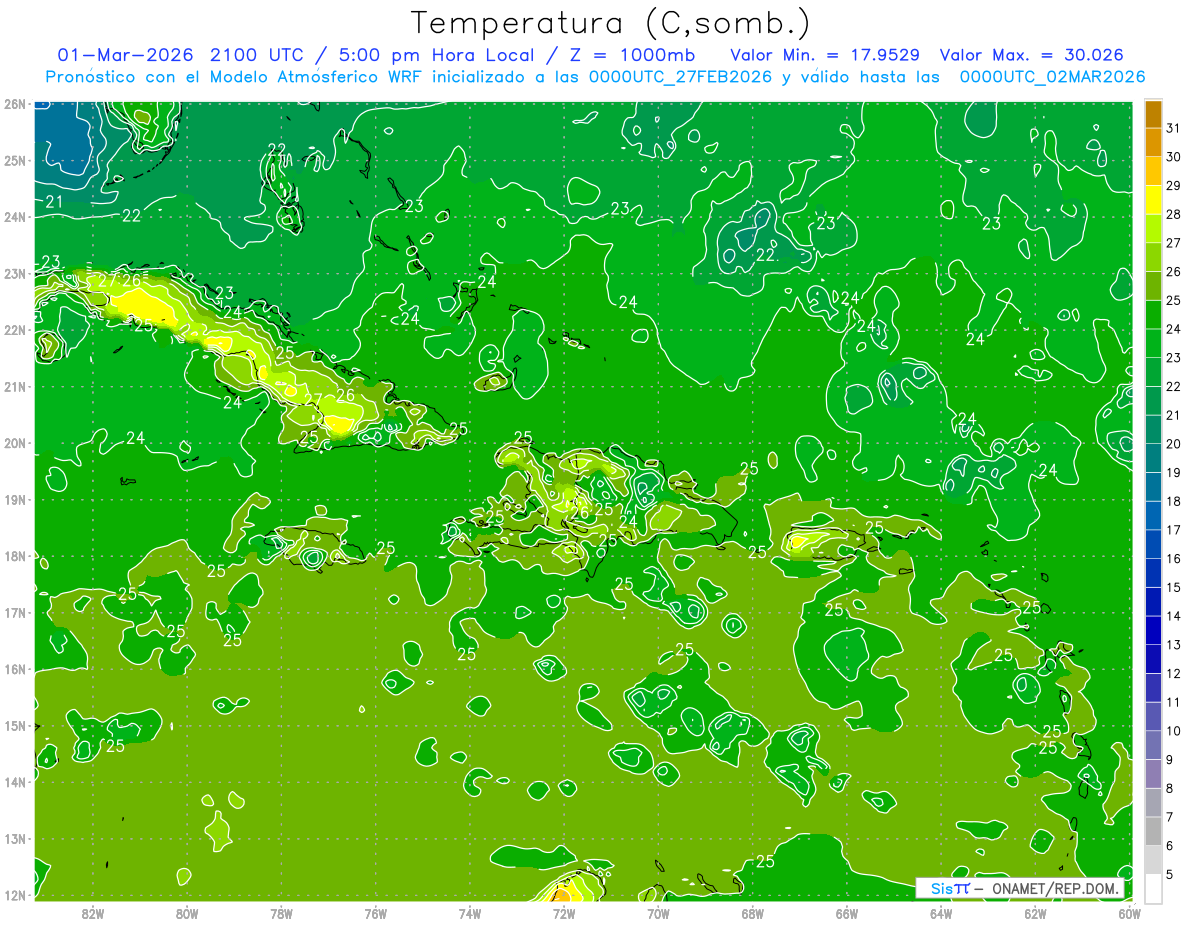1200x927 pixels.
Task: Click the legend swatch between 29 and 30
Action: pyautogui.click(x=1153, y=171)
